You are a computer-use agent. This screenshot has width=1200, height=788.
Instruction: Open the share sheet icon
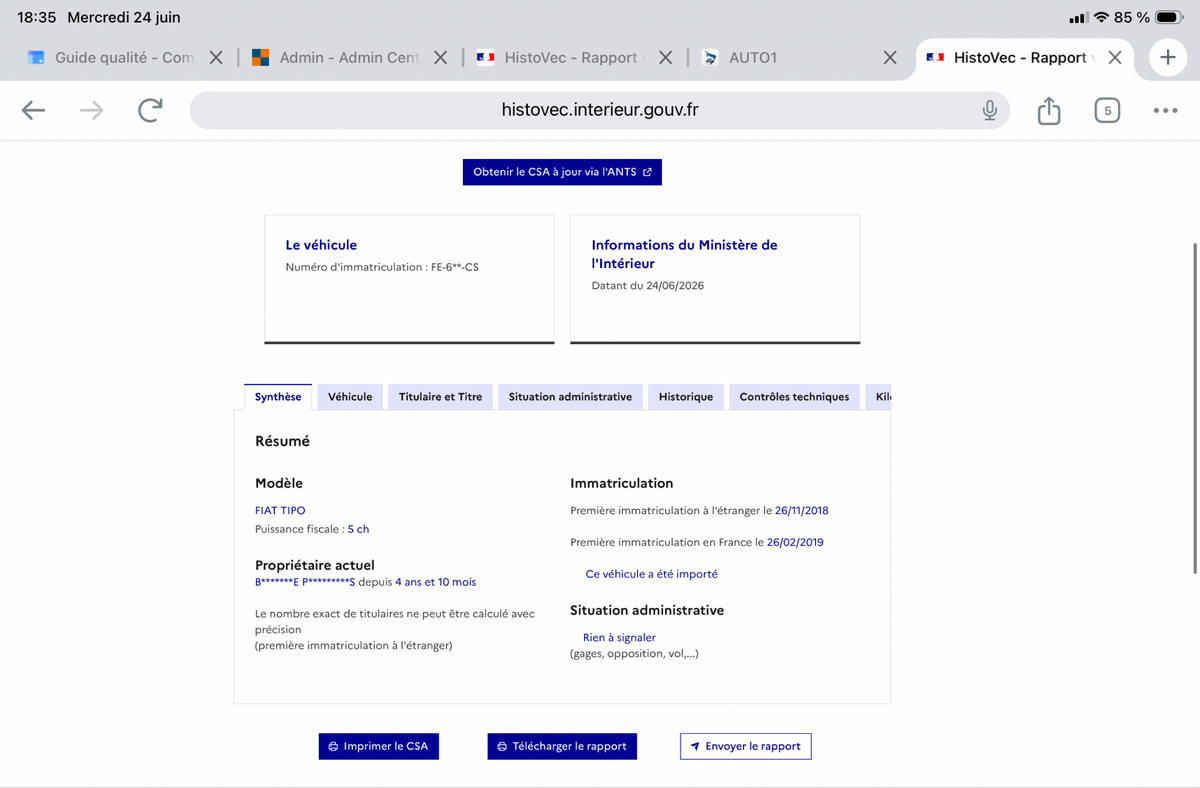1049,110
